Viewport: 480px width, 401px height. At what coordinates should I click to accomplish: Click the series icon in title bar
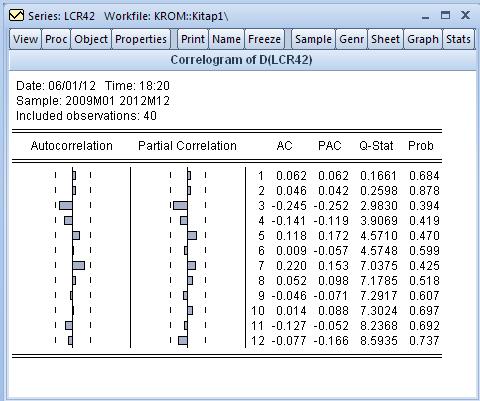[16, 16]
